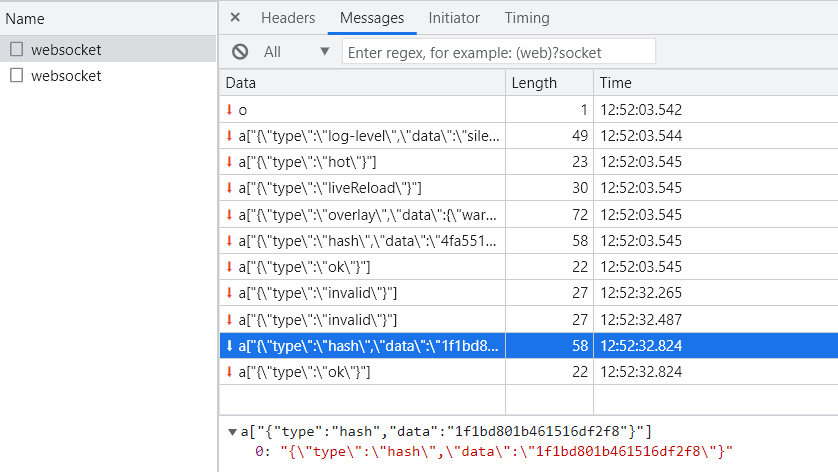838x472 pixels.
Task: Clear all messages with the block icon
Action: 240,52
